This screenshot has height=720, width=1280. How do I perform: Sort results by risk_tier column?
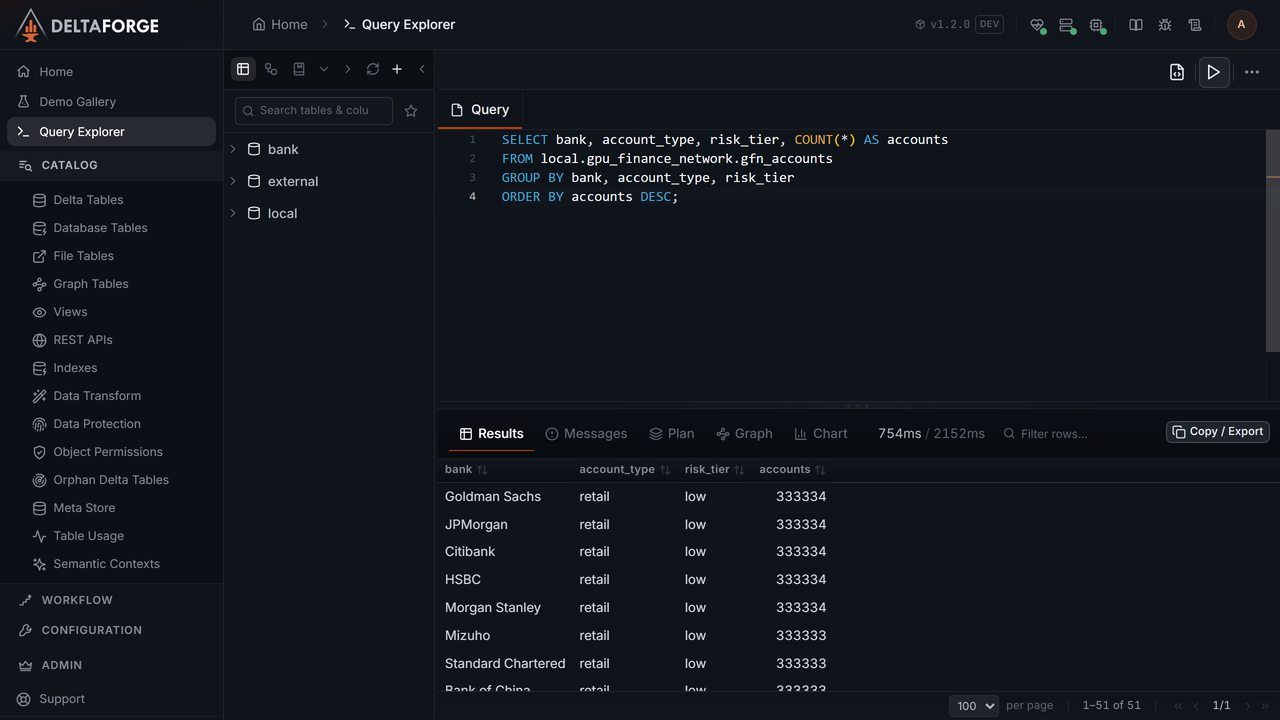pos(714,469)
